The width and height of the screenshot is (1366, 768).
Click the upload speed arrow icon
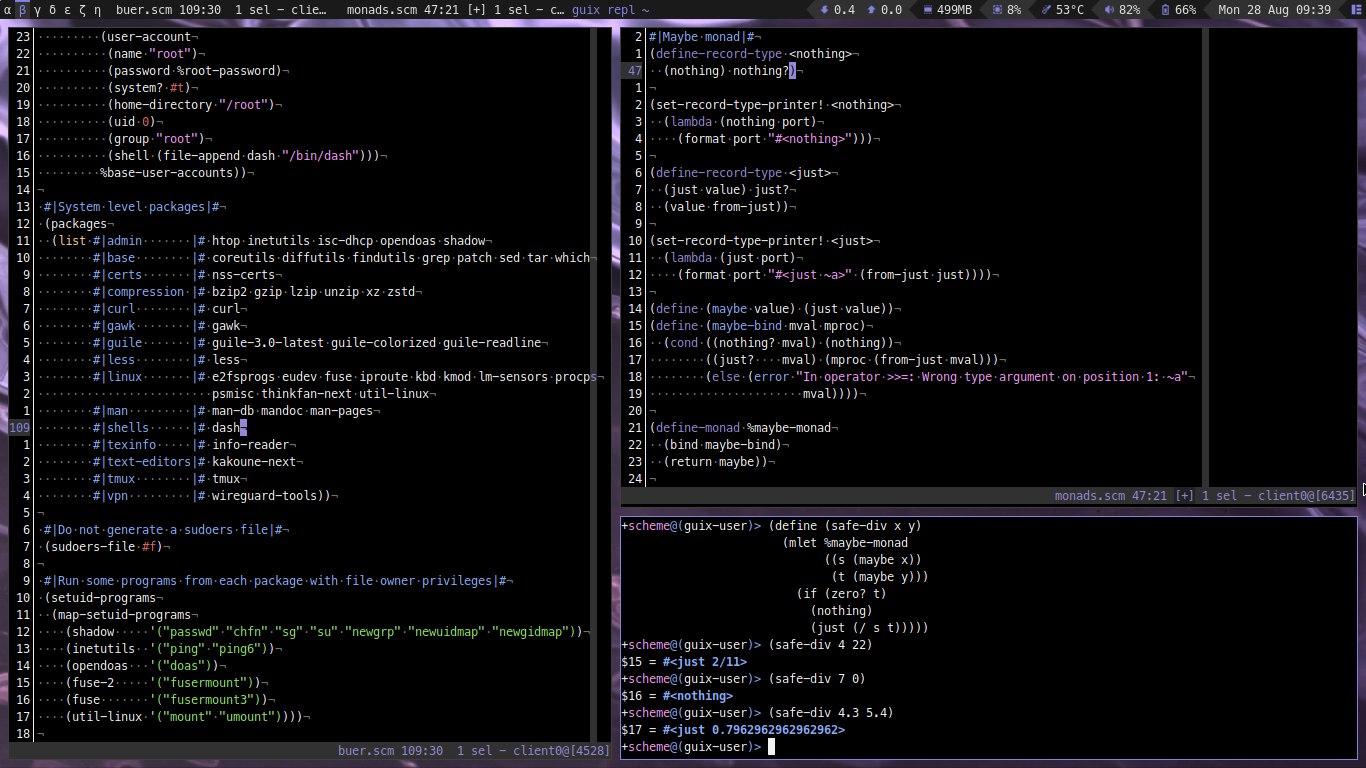point(871,9)
